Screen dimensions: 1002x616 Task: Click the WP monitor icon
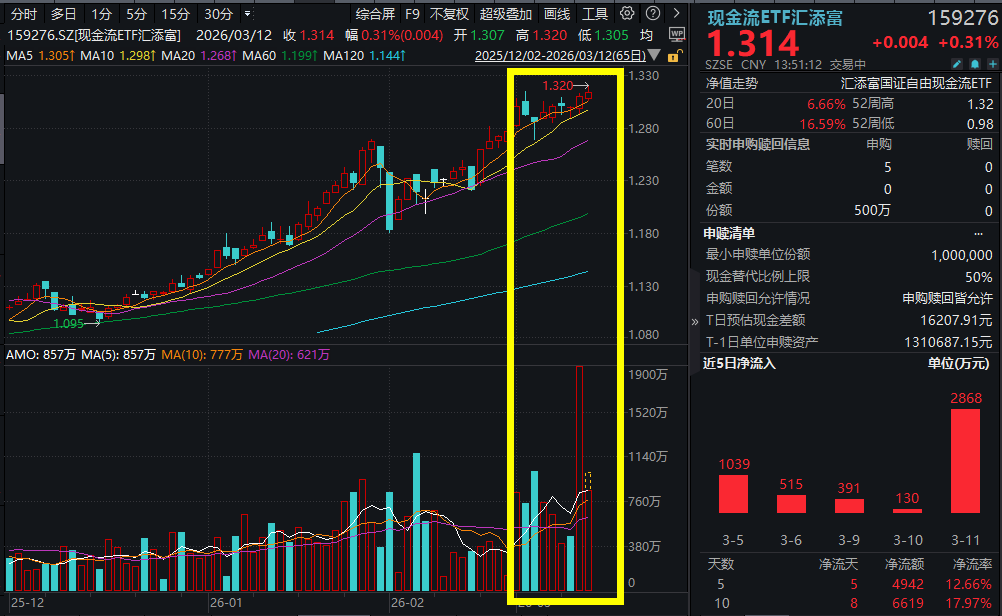[x=676, y=34]
